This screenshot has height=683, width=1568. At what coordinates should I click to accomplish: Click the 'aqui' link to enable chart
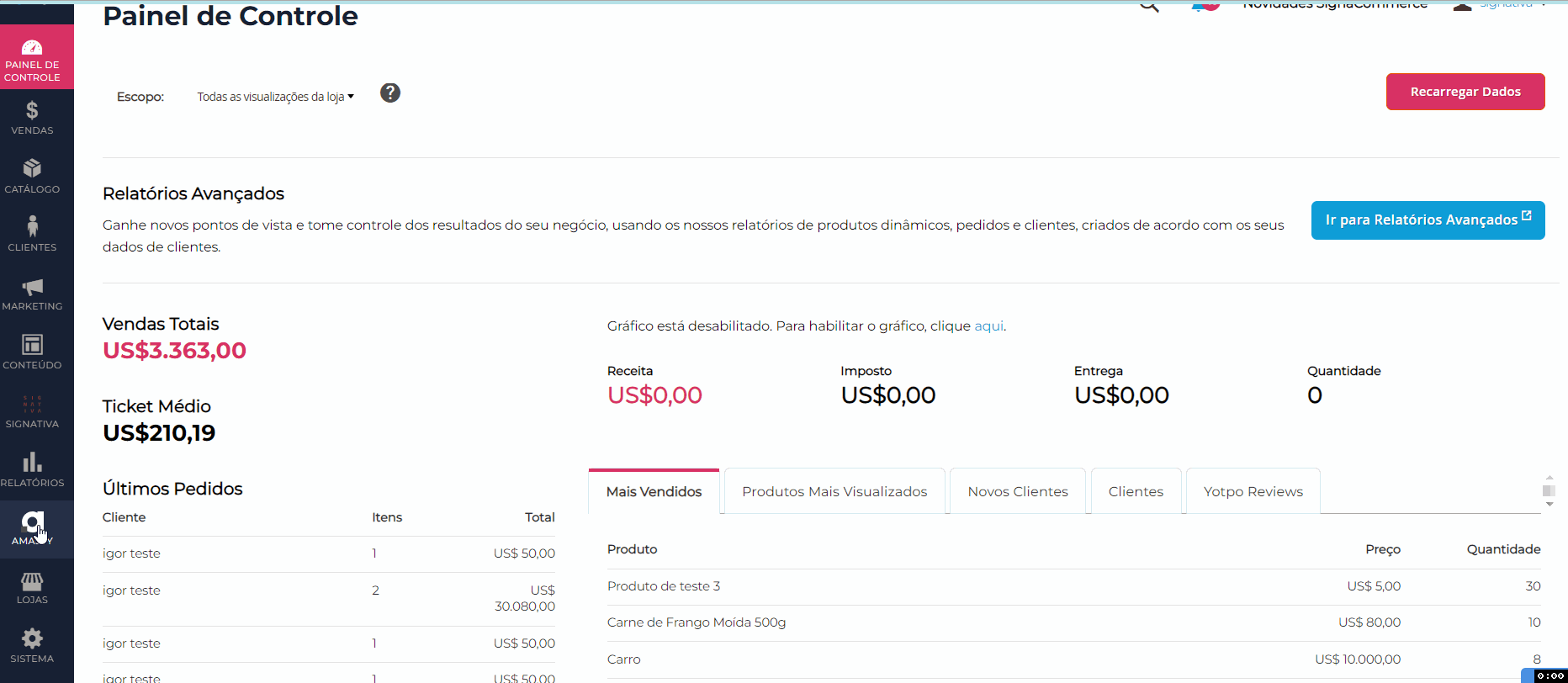[988, 326]
